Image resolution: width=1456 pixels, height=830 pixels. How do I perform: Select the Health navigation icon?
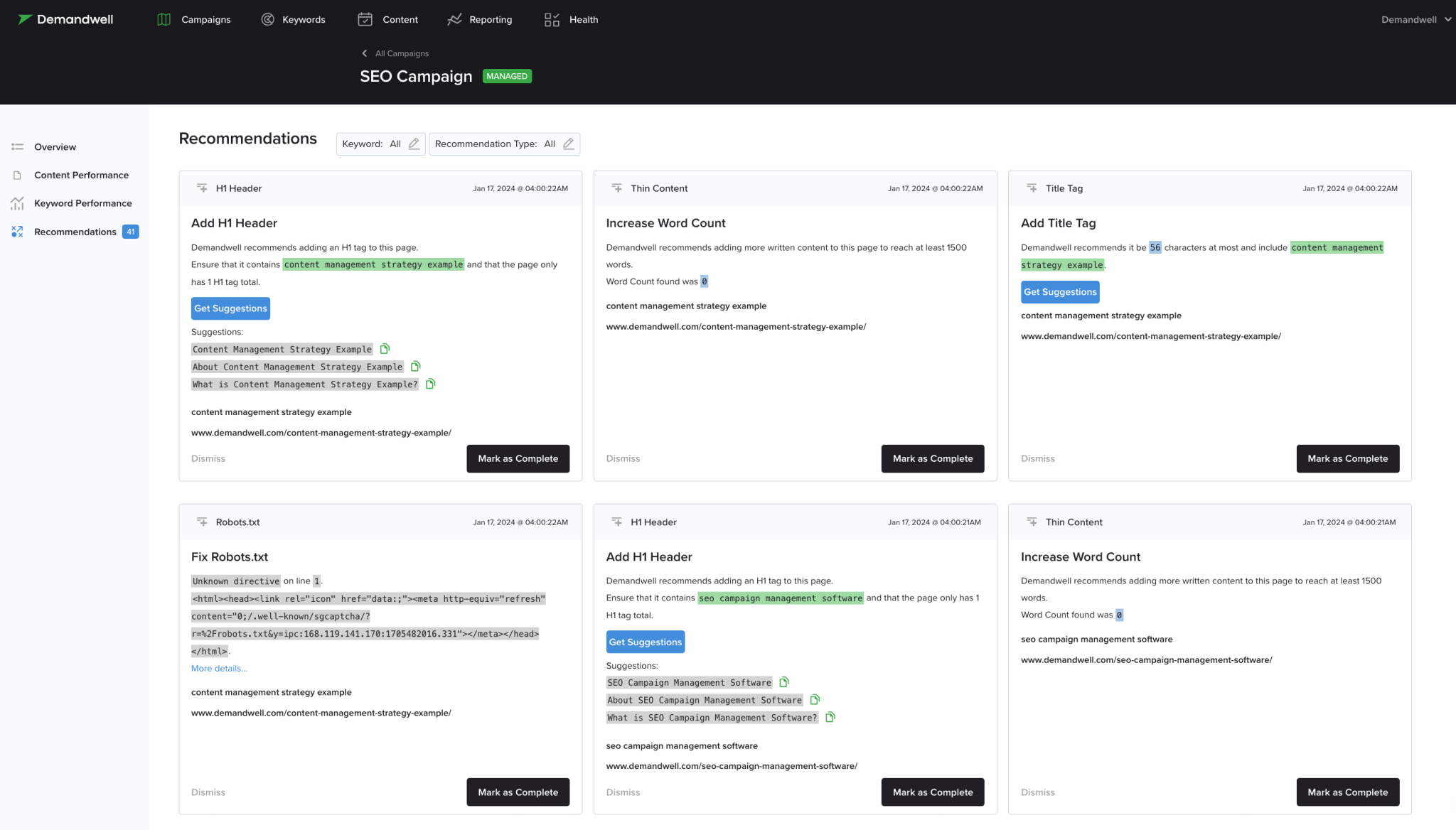(552, 19)
